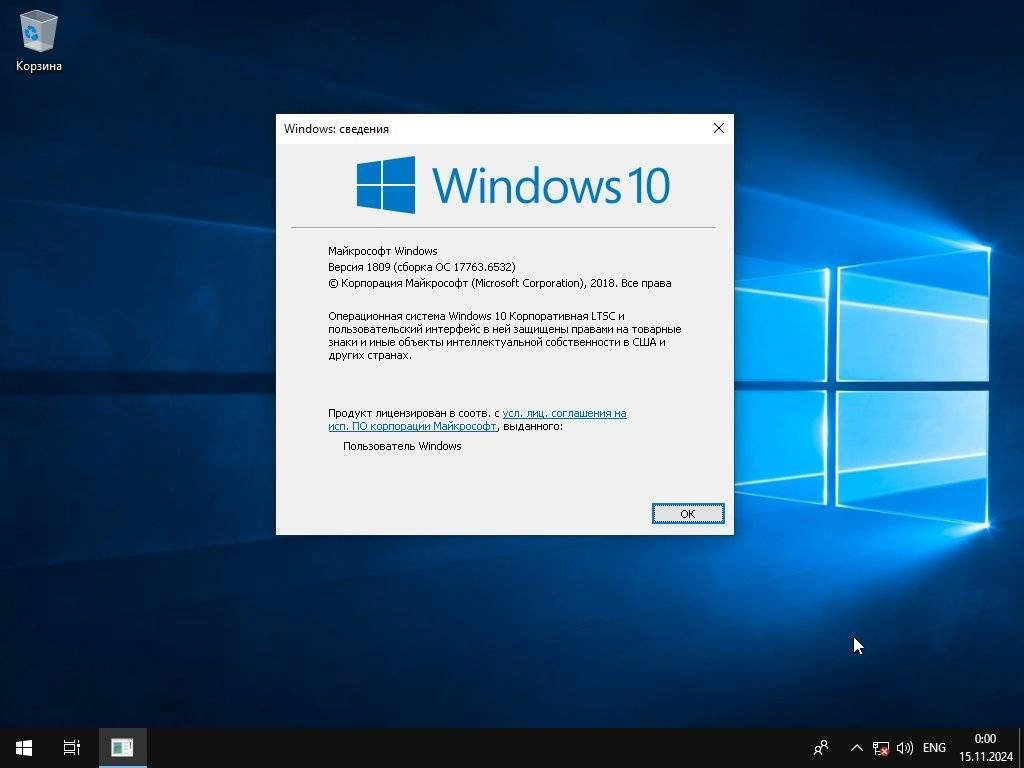Open Task View on the taskbar
Image resolution: width=1024 pixels, height=768 pixels.
(x=72, y=748)
